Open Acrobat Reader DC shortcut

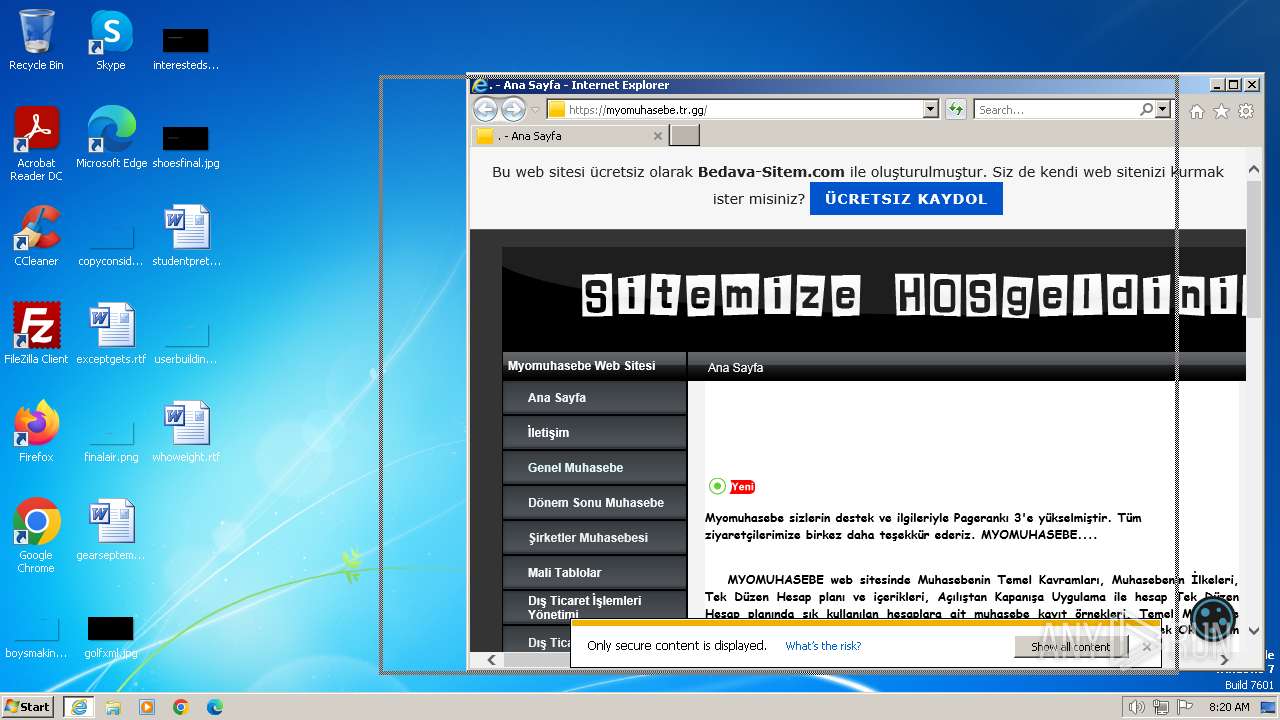coord(36,144)
